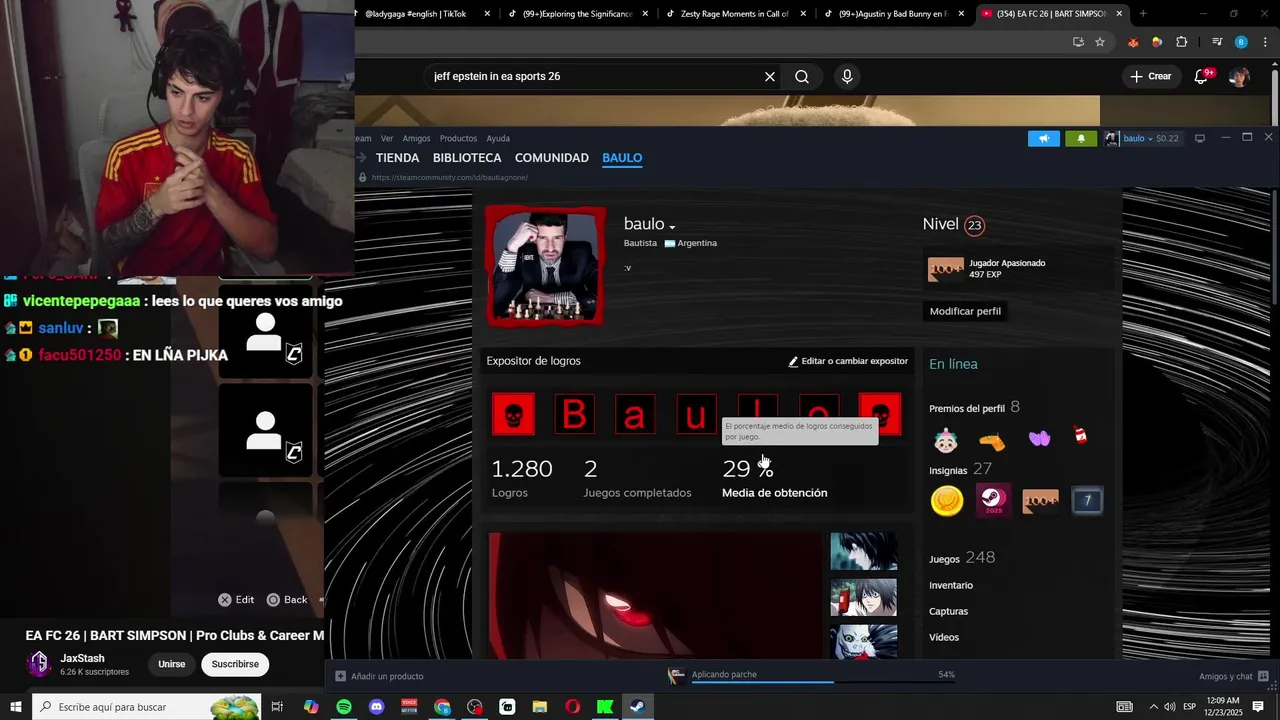Image resolution: width=1280 pixels, height=720 pixels.
Task: Click Steam 2025 badge icon
Action: [x=993, y=500]
